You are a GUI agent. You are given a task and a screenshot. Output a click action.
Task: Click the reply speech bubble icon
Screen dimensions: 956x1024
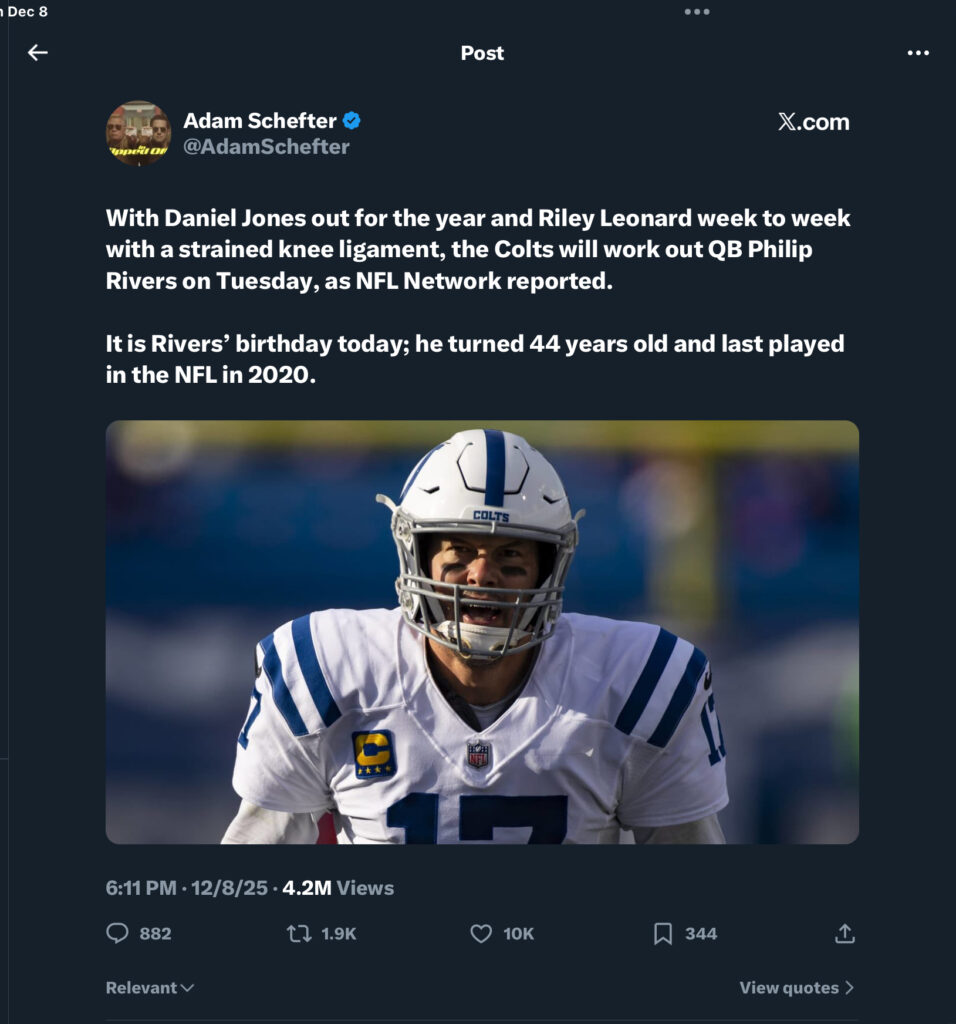pyautogui.click(x=118, y=933)
